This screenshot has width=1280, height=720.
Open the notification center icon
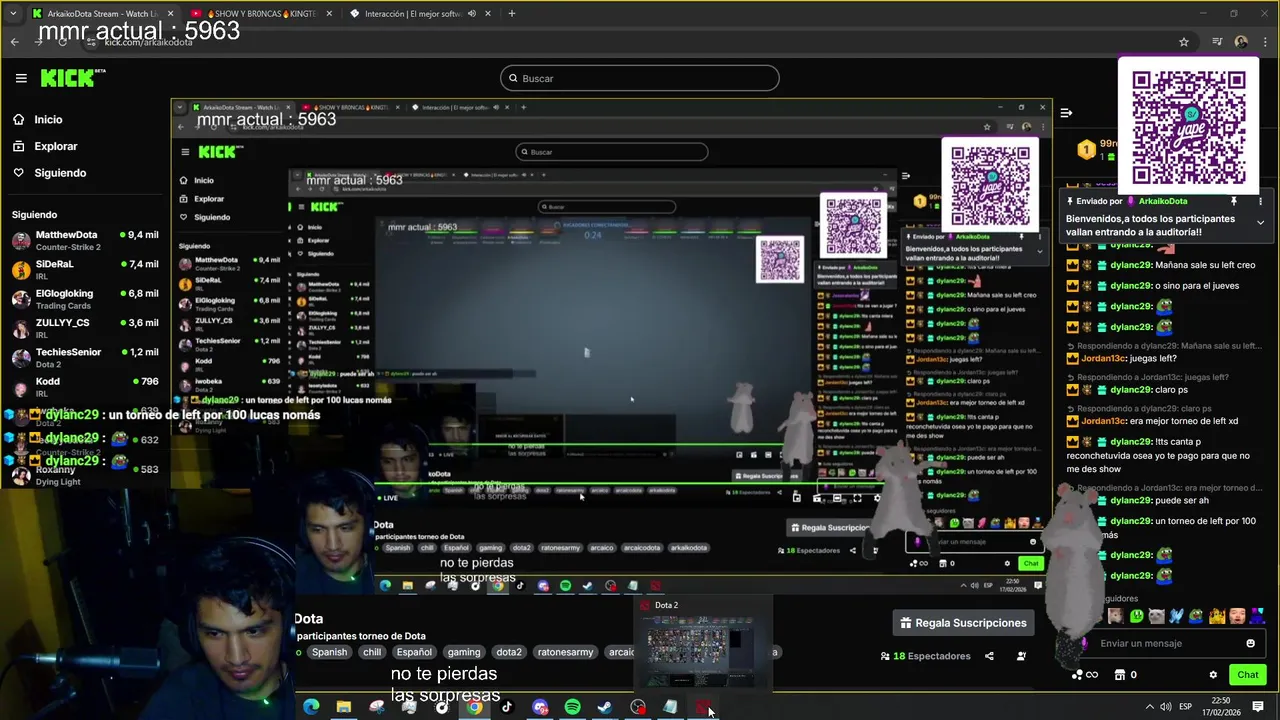point(1258,707)
